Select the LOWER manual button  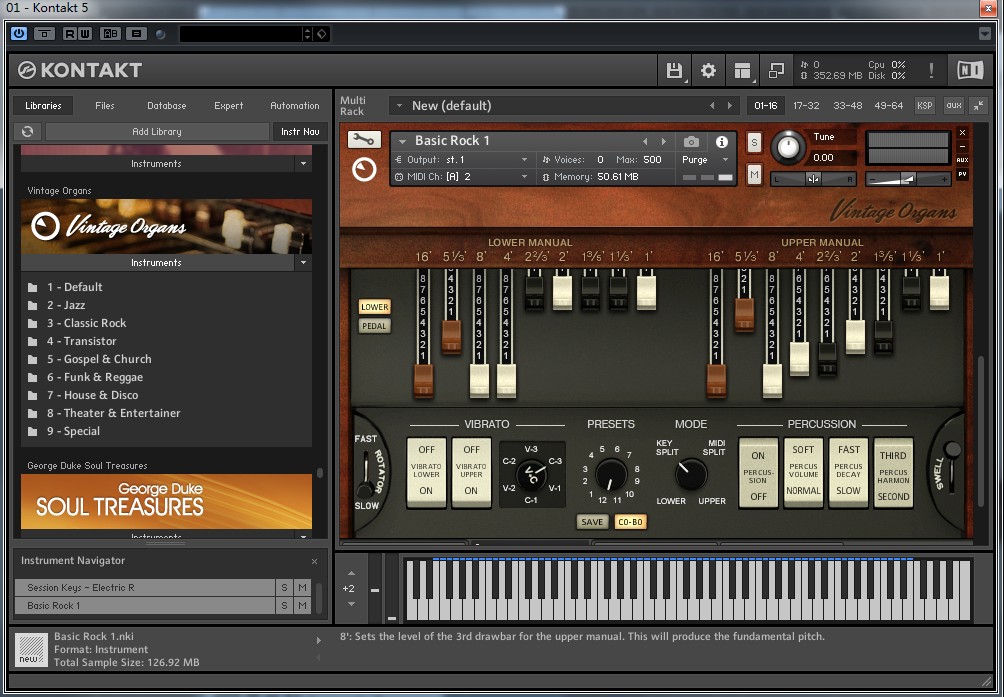(x=375, y=307)
